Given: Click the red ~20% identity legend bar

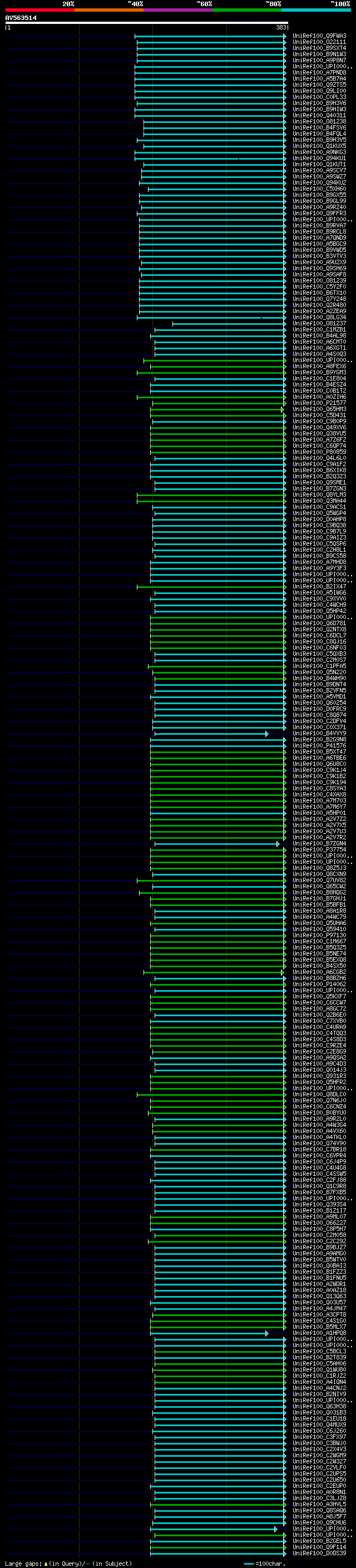Looking at the screenshot, I should [x=39, y=10].
